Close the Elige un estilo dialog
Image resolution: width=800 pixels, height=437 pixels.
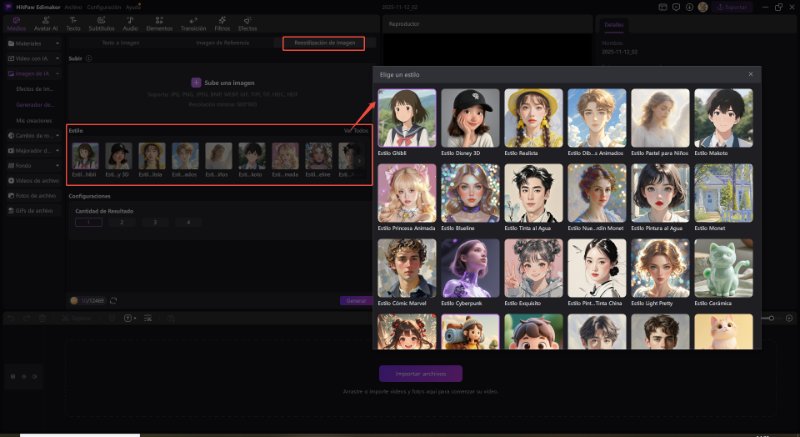click(751, 74)
